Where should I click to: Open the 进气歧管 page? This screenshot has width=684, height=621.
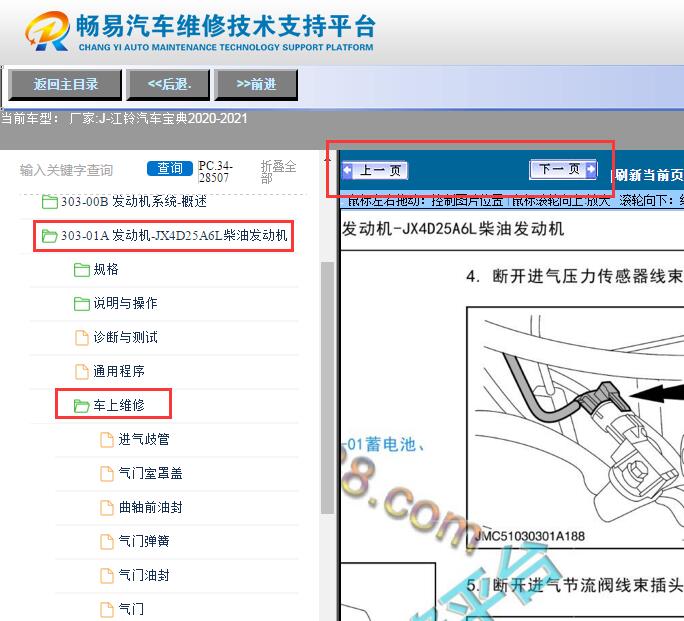(x=144, y=440)
